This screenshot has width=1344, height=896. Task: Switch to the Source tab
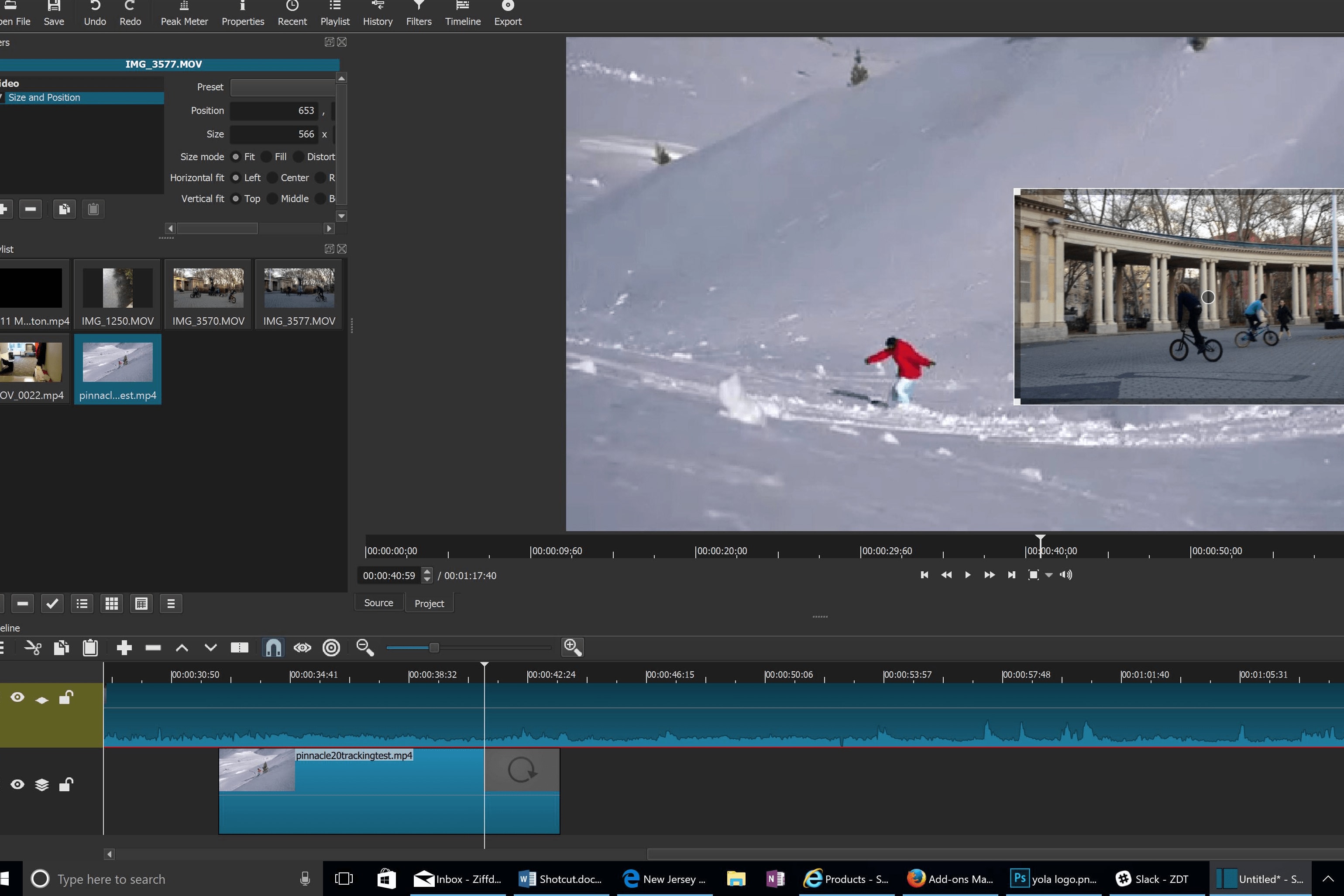(x=378, y=603)
